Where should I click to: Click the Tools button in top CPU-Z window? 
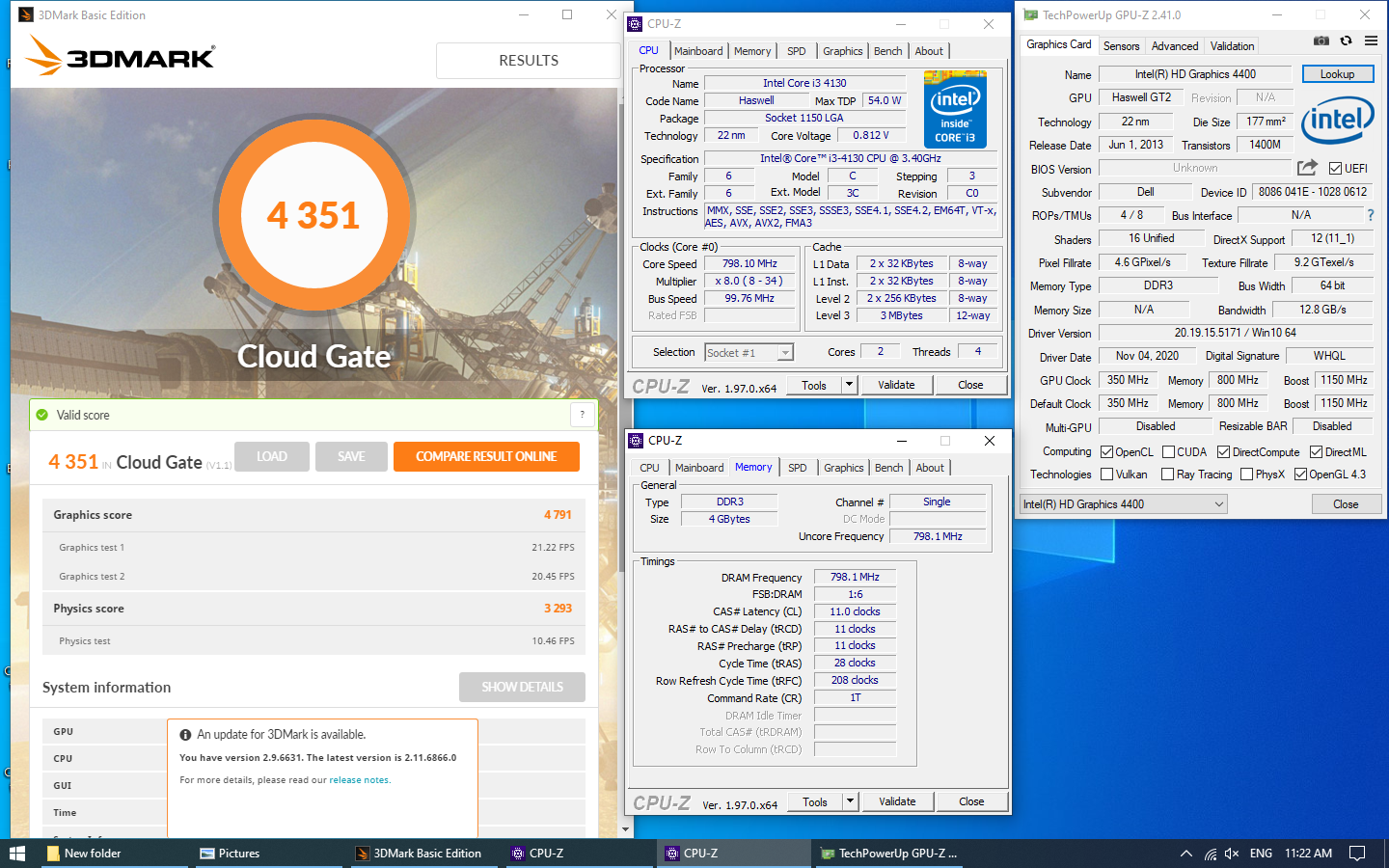[814, 385]
